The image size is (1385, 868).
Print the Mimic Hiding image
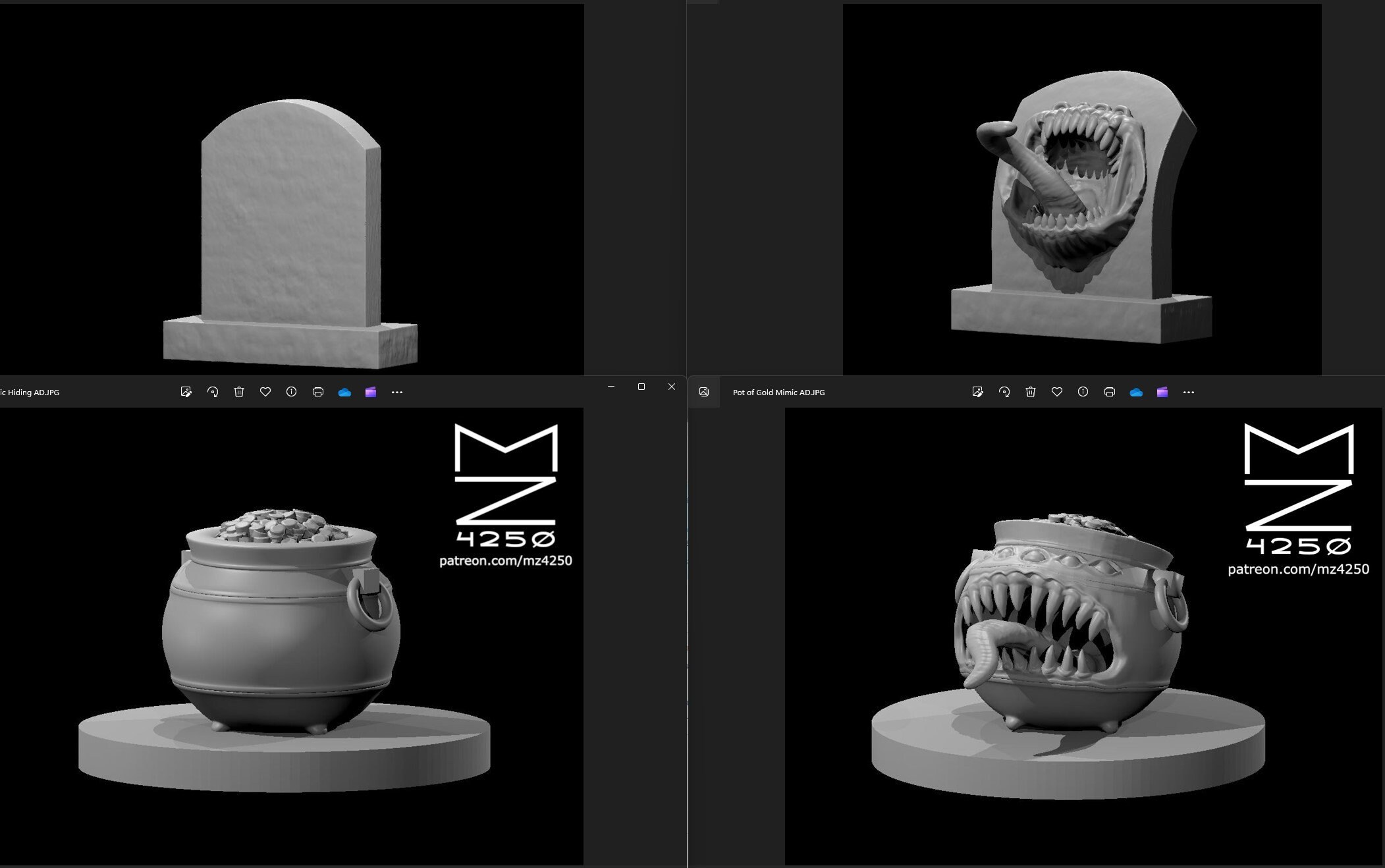click(x=318, y=392)
